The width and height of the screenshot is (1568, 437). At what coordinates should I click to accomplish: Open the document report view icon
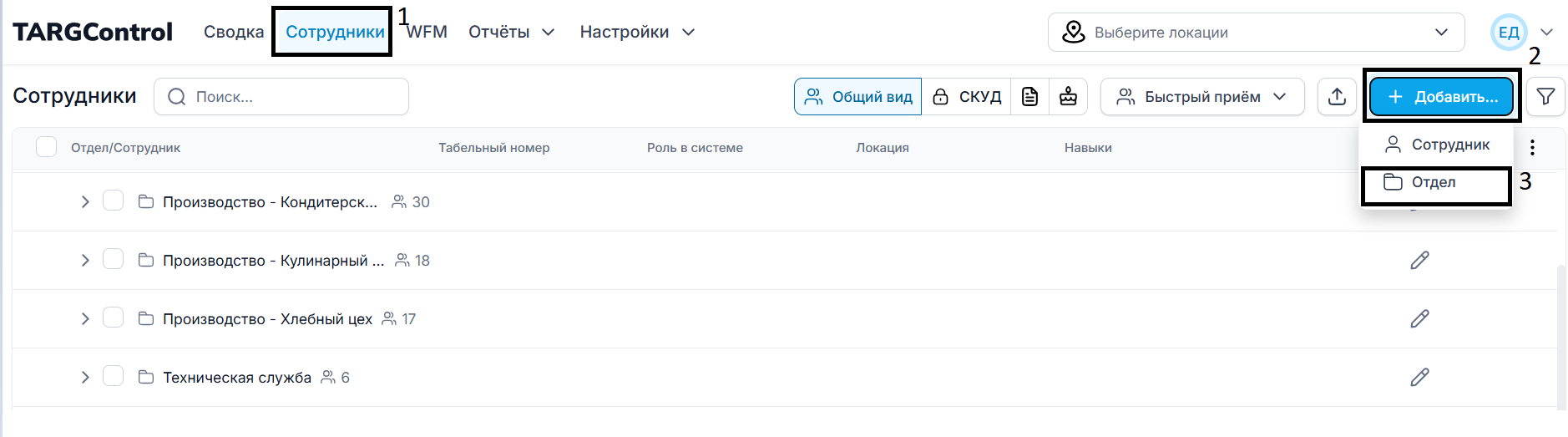pos(1029,97)
